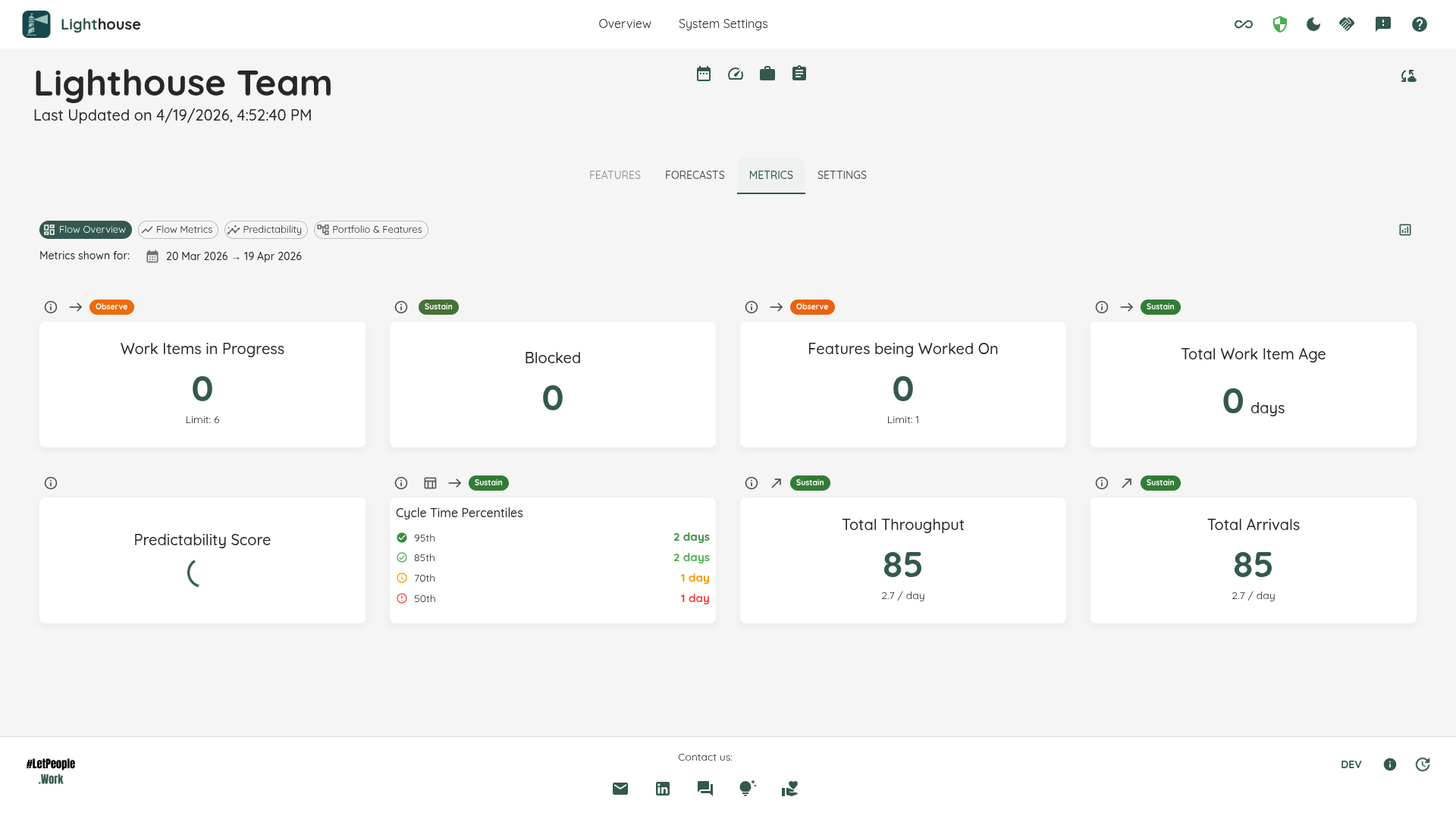
Task: Click the info icon on Work Items in Progress
Action: tap(50, 307)
